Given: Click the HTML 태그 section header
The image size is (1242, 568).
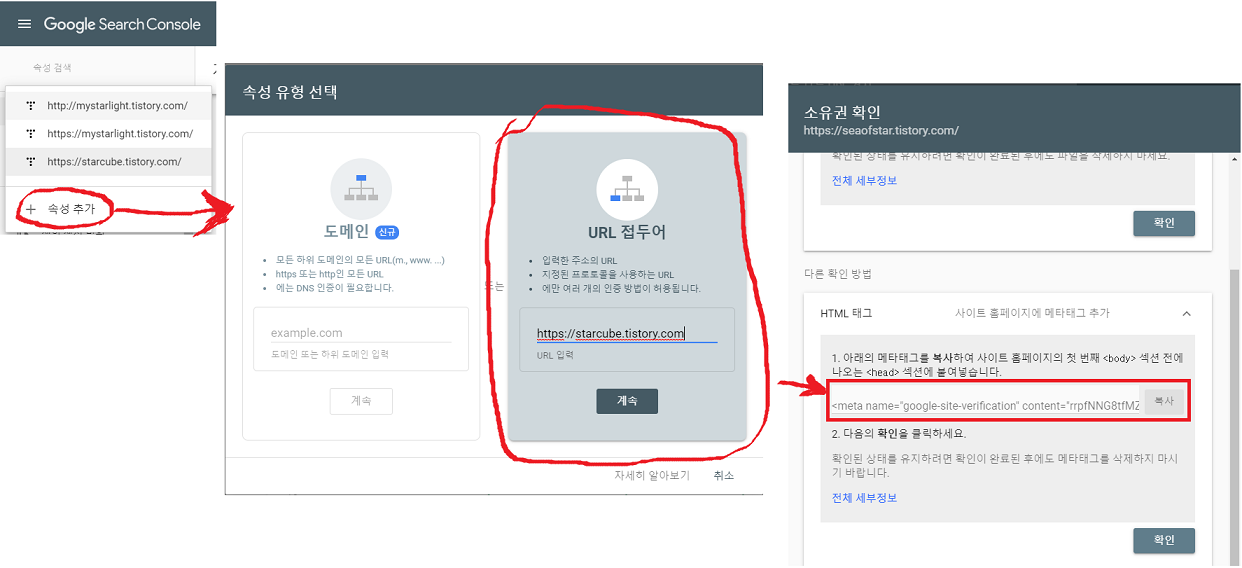Looking at the screenshot, I should tap(1008, 313).
